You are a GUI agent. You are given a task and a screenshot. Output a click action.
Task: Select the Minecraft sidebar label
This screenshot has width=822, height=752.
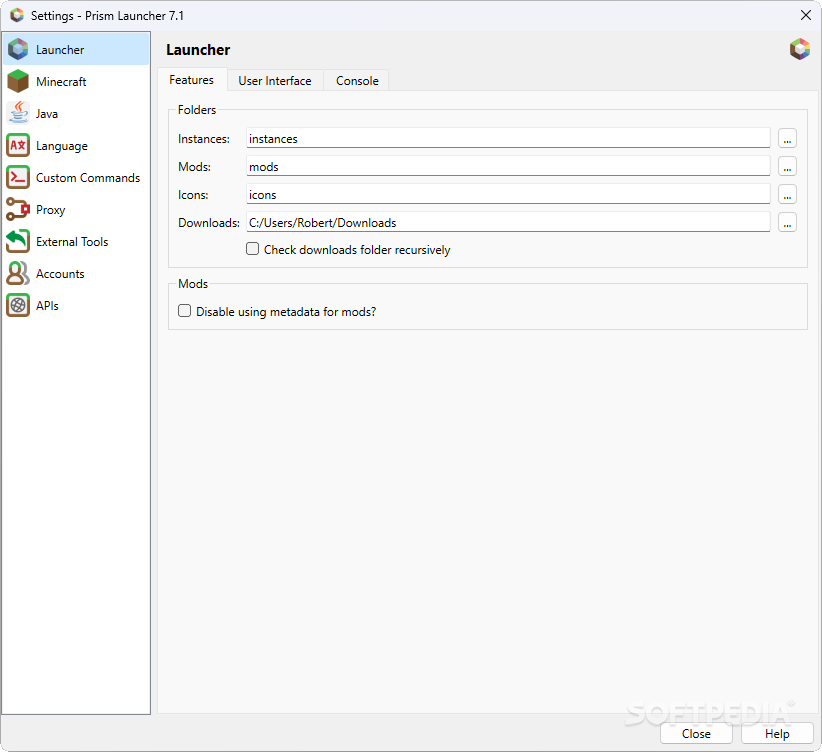coord(61,82)
